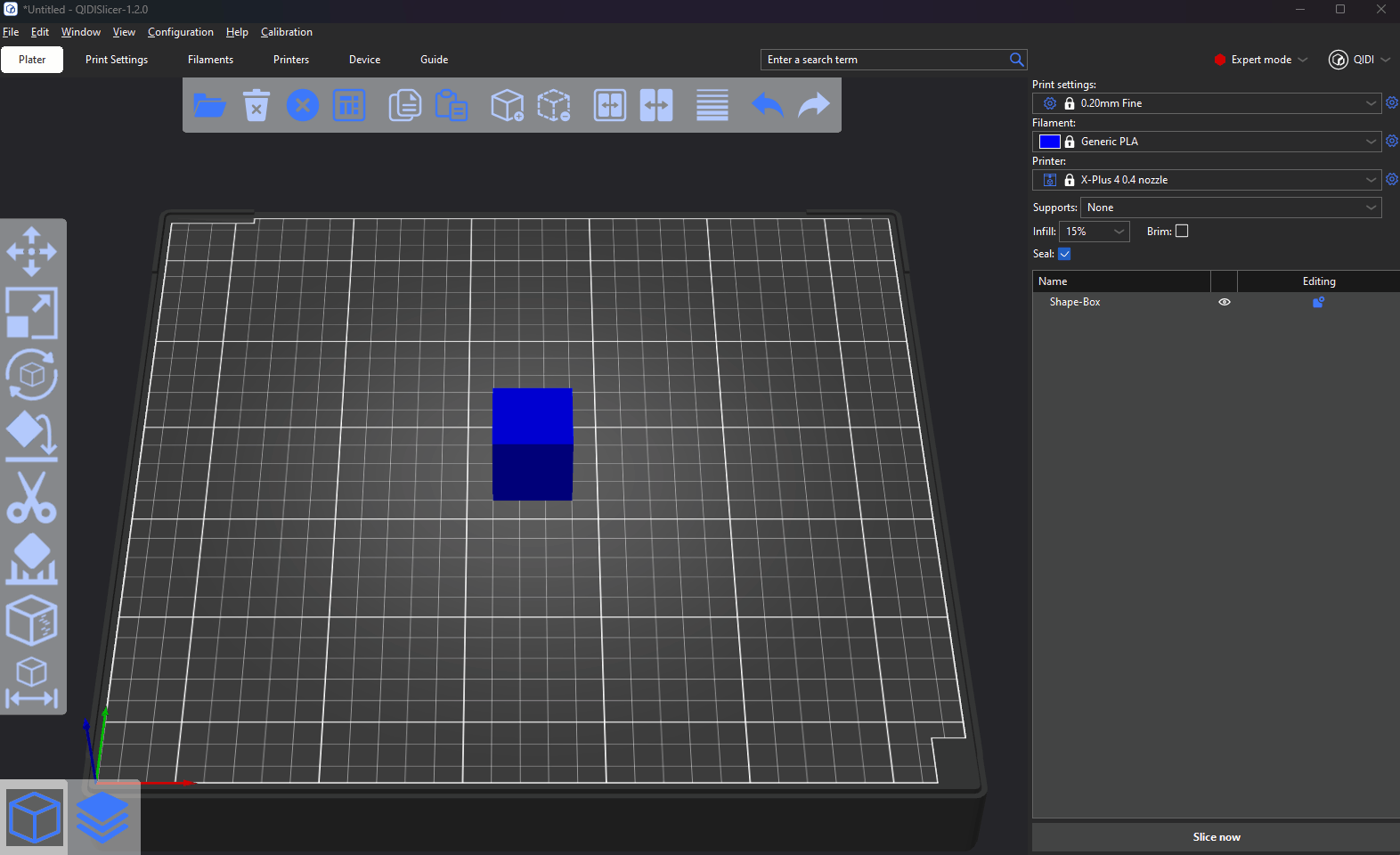The height and width of the screenshot is (855, 1400).
Task: Activate the Rotate tool
Action: click(x=32, y=374)
